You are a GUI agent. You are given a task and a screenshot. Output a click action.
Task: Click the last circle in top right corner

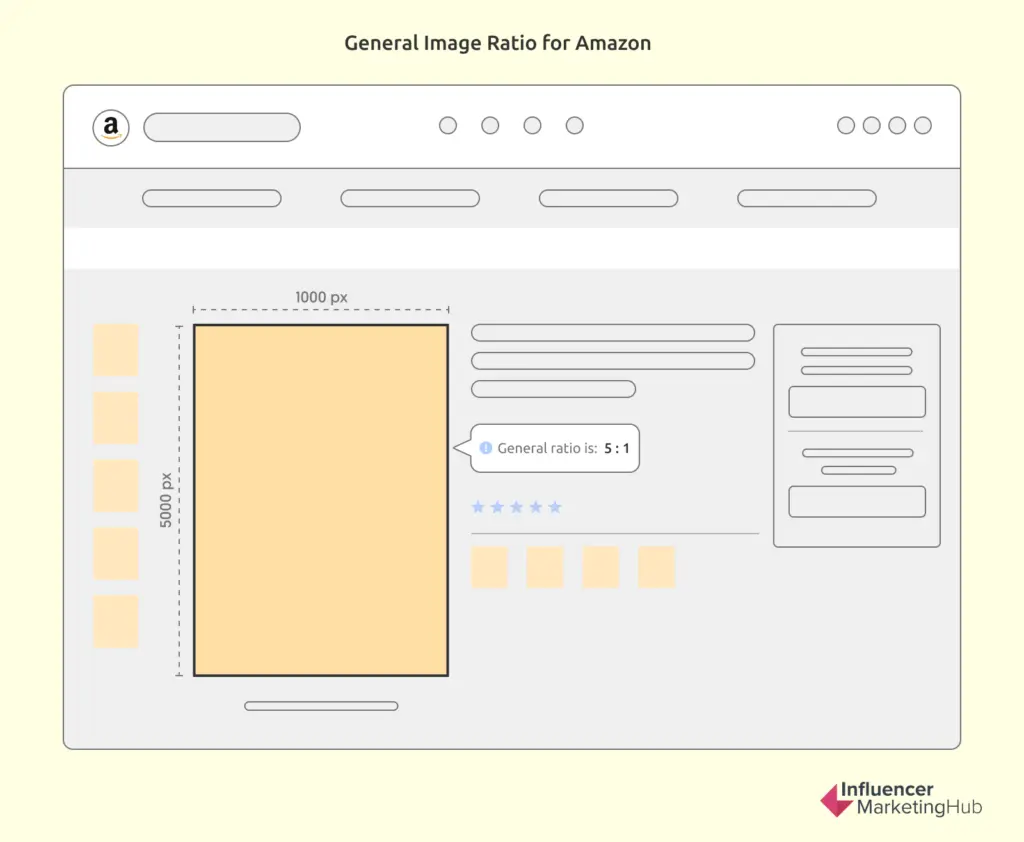[923, 125]
